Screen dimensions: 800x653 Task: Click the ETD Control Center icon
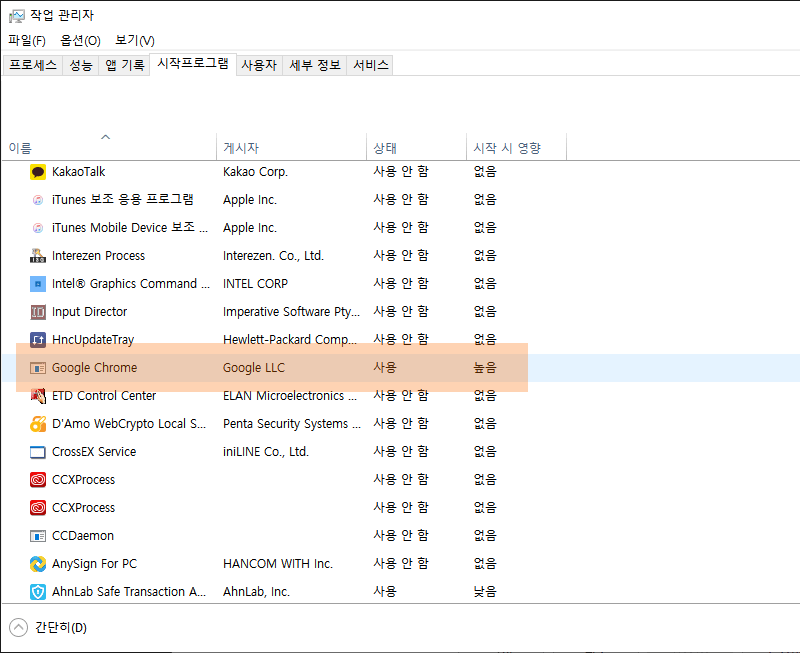pyautogui.click(x=38, y=396)
